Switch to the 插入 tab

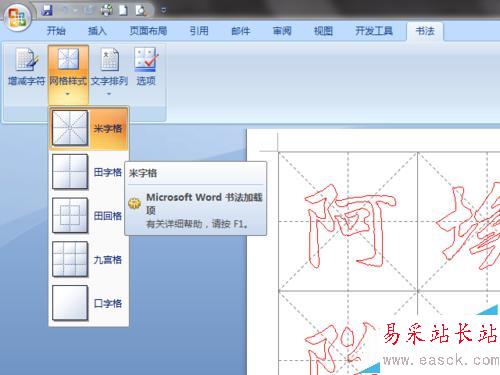97,31
